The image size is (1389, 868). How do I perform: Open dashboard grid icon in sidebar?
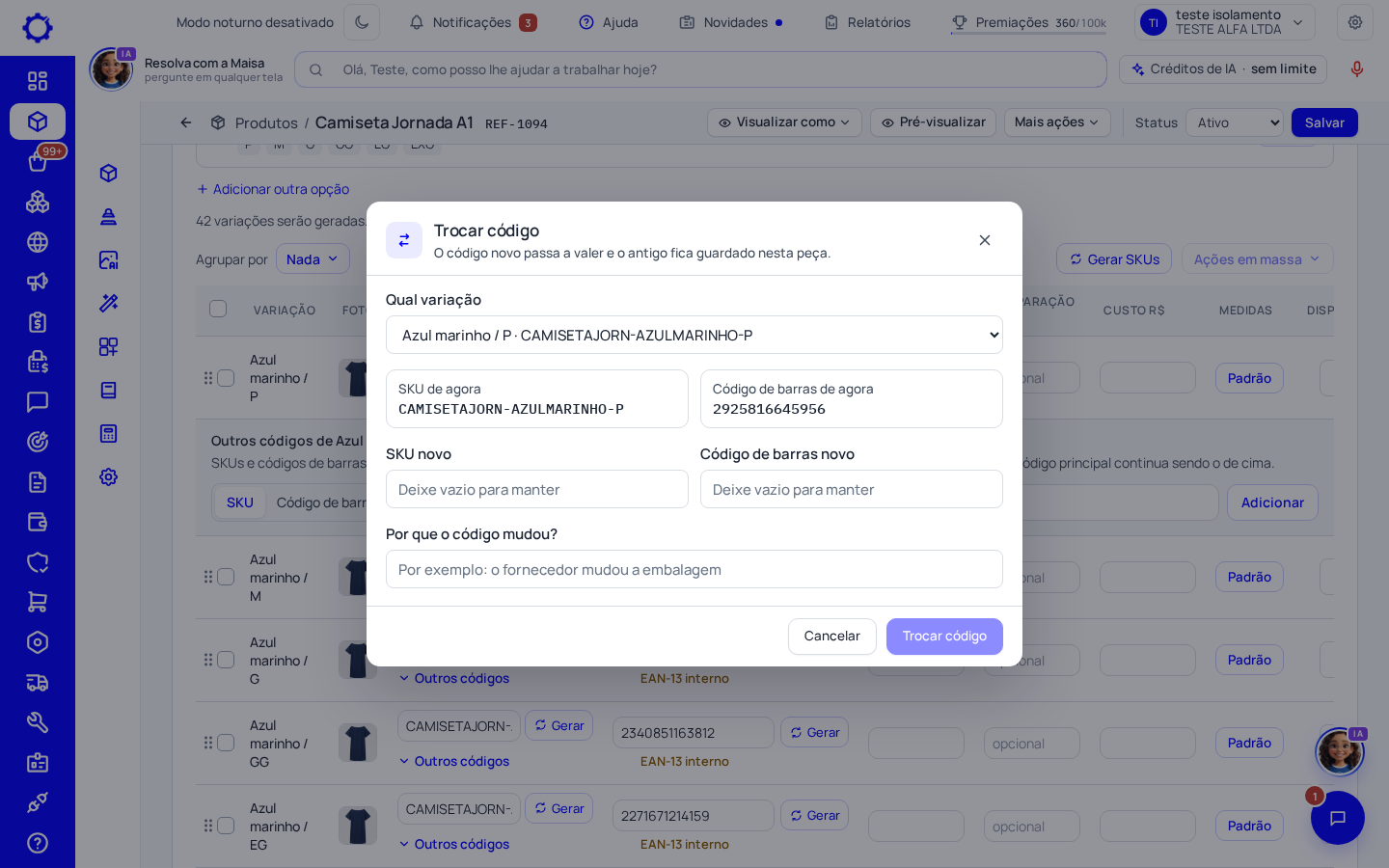(x=38, y=81)
